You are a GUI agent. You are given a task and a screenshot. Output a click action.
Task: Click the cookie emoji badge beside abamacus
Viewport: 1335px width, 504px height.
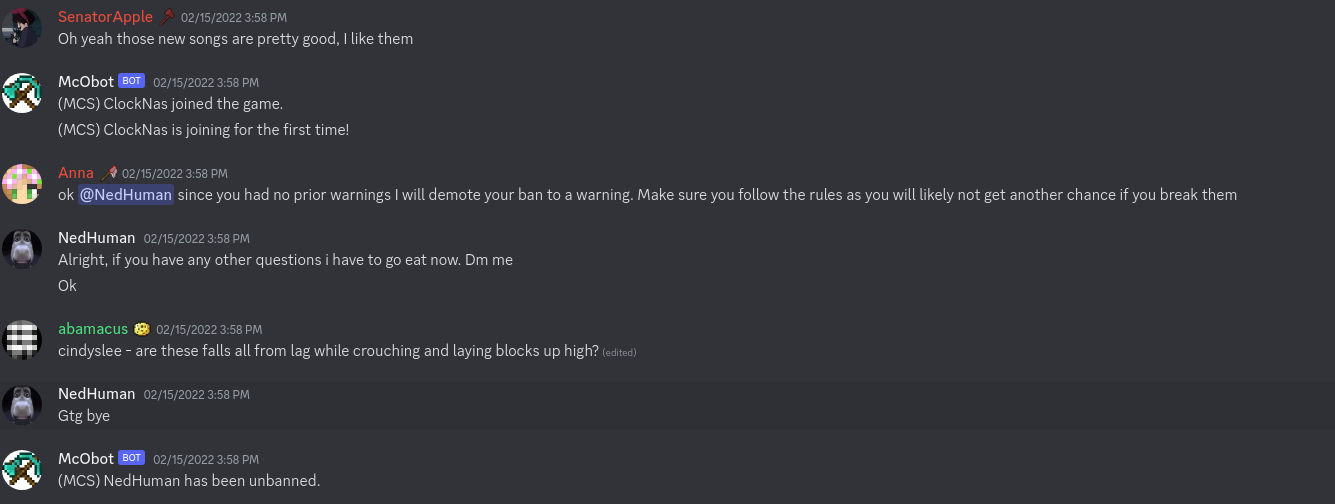[142, 329]
